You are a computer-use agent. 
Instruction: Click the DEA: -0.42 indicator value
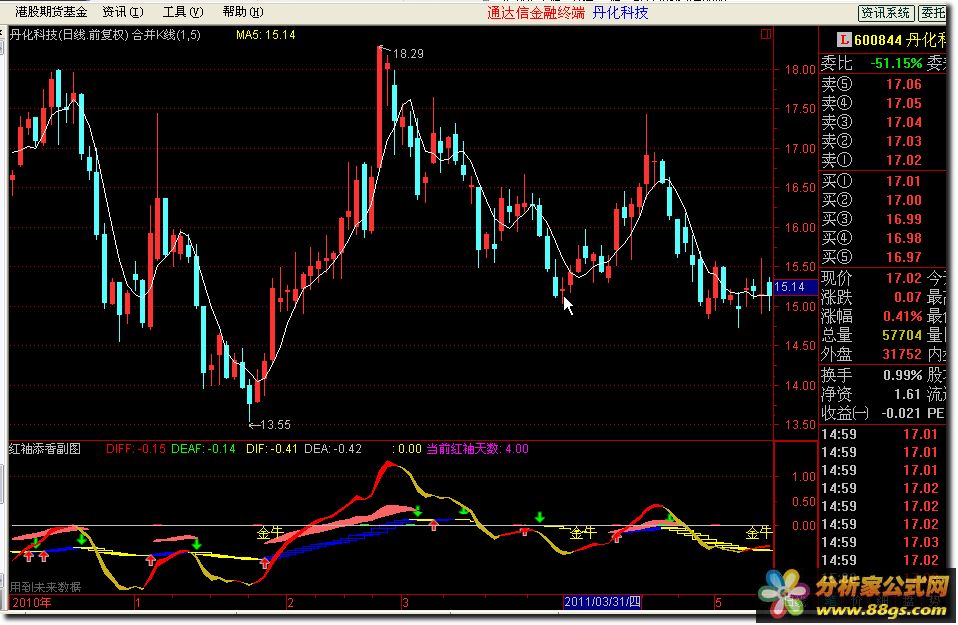tap(333, 448)
